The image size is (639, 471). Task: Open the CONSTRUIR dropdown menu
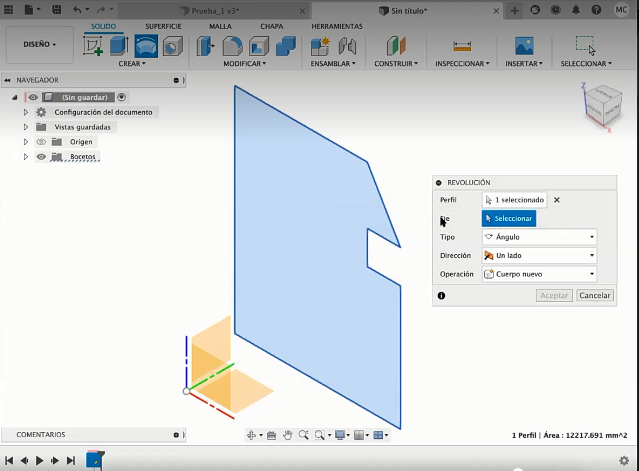click(396, 64)
